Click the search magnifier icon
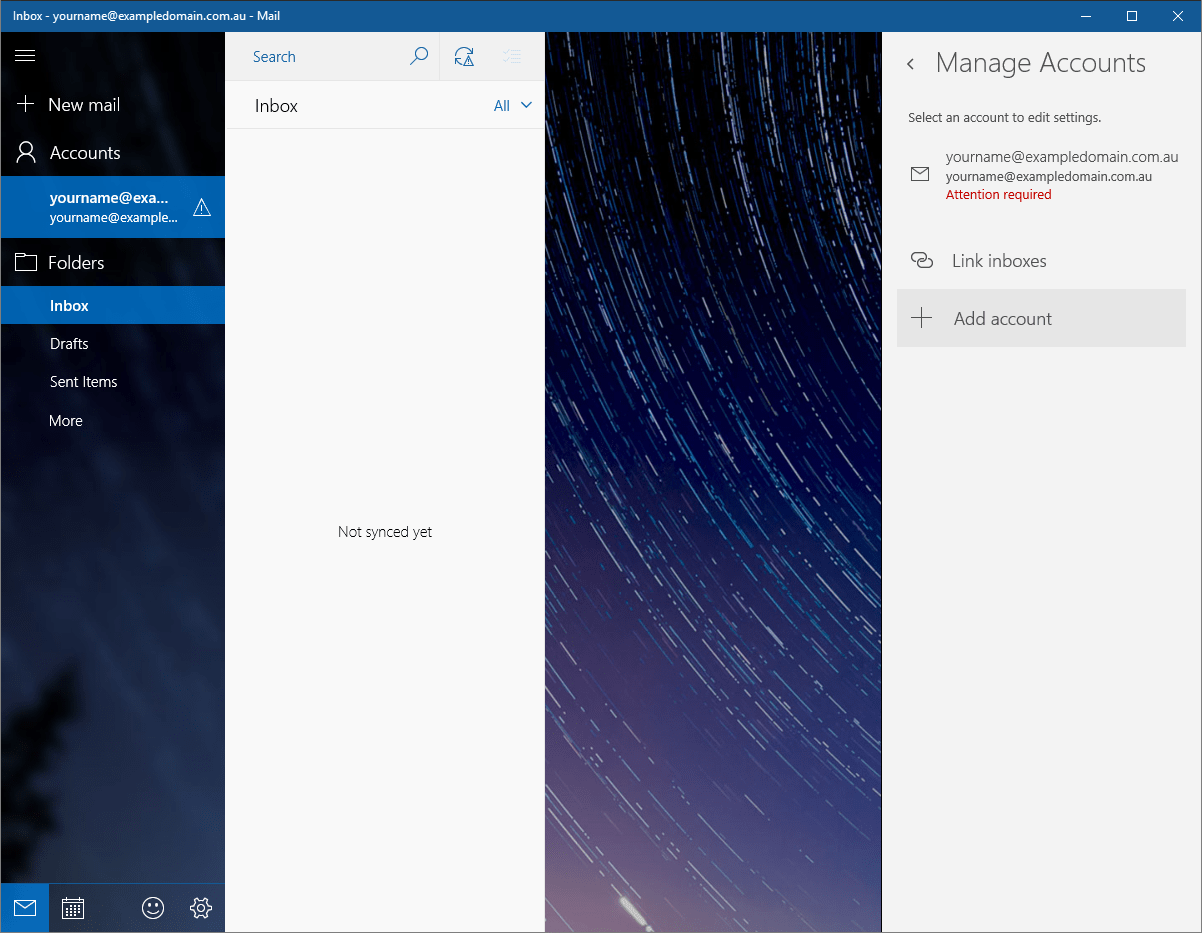1202x933 pixels. click(419, 57)
